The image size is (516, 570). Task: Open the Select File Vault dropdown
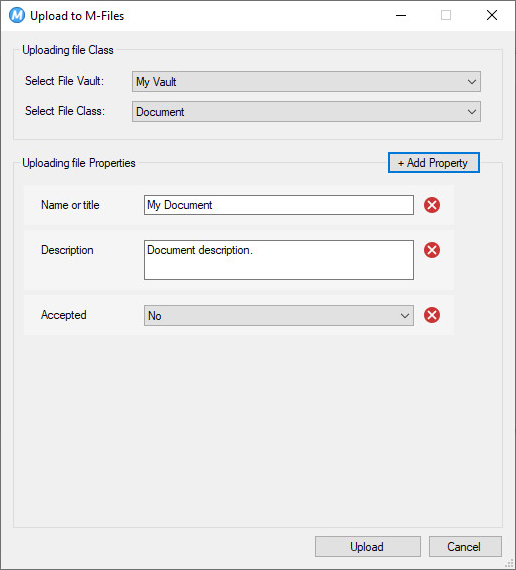click(x=306, y=81)
